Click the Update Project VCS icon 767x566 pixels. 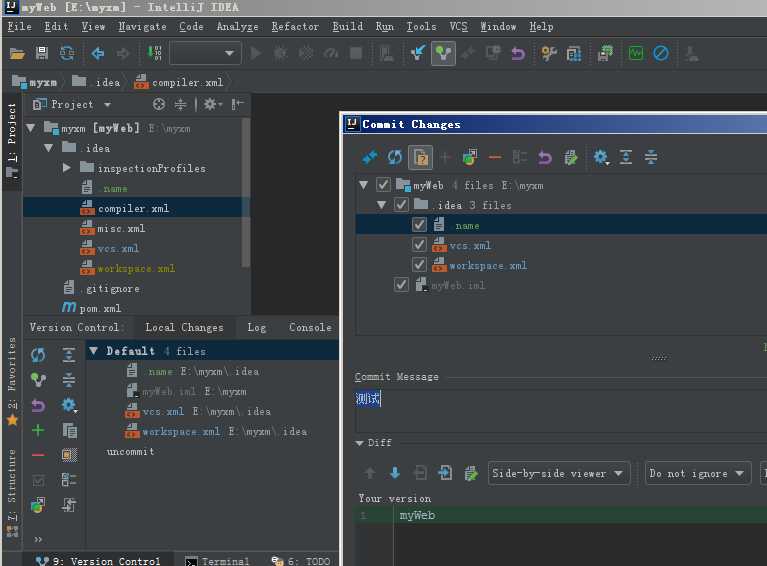click(x=418, y=53)
